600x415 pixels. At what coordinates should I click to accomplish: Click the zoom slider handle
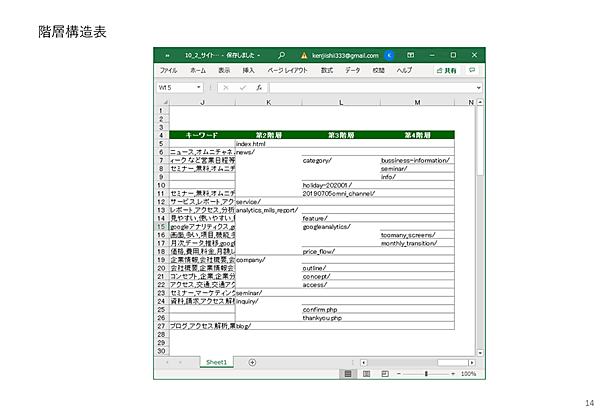point(428,373)
